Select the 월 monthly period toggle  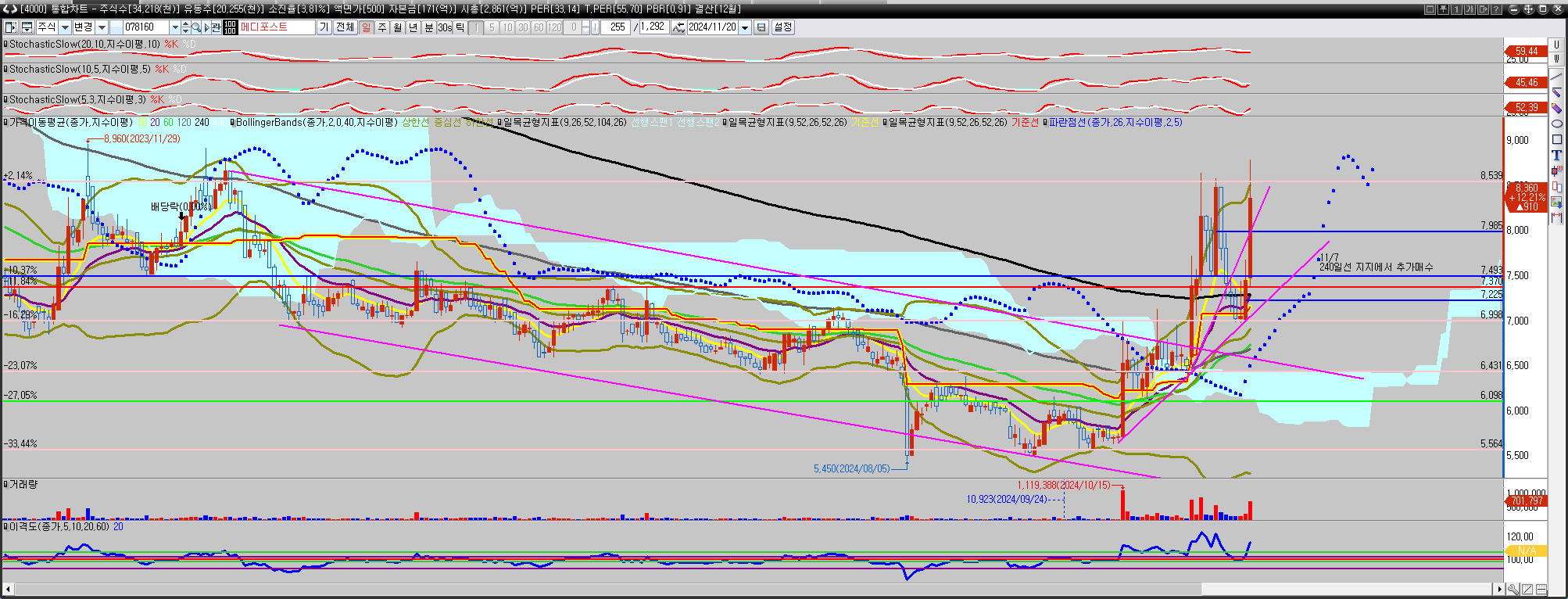[398, 27]
